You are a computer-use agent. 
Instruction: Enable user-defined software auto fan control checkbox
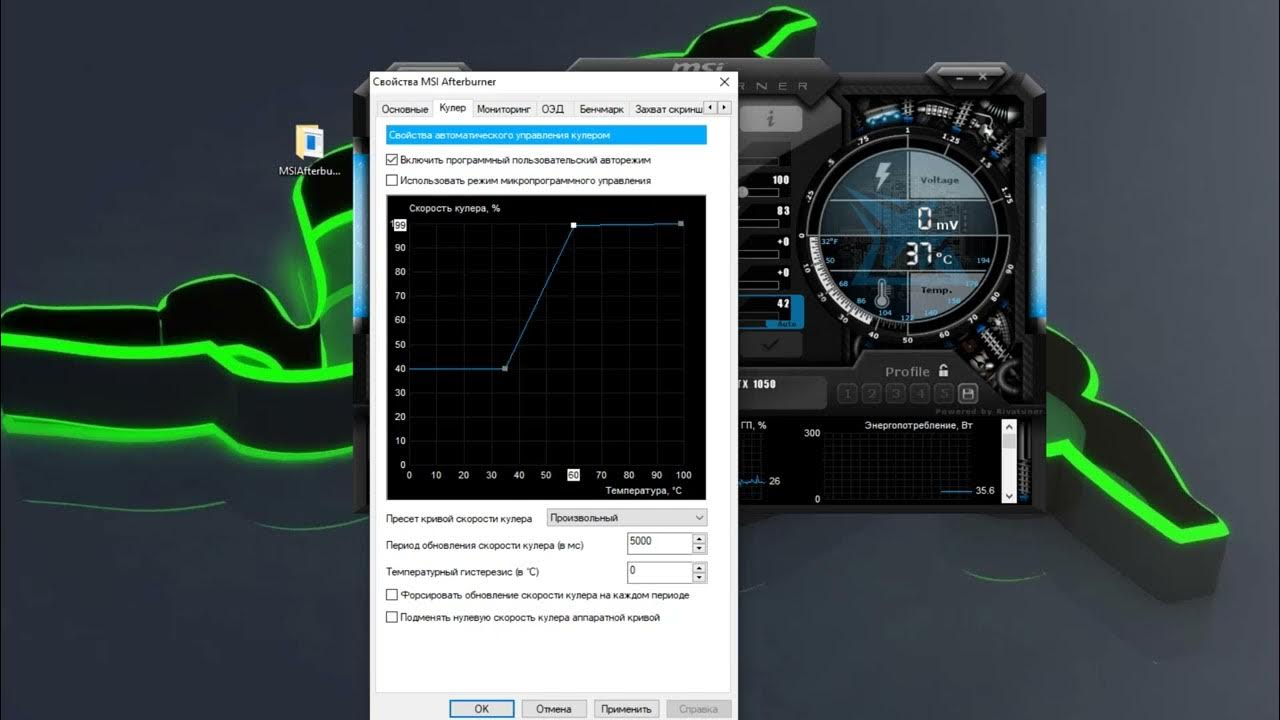pos(392,159)
